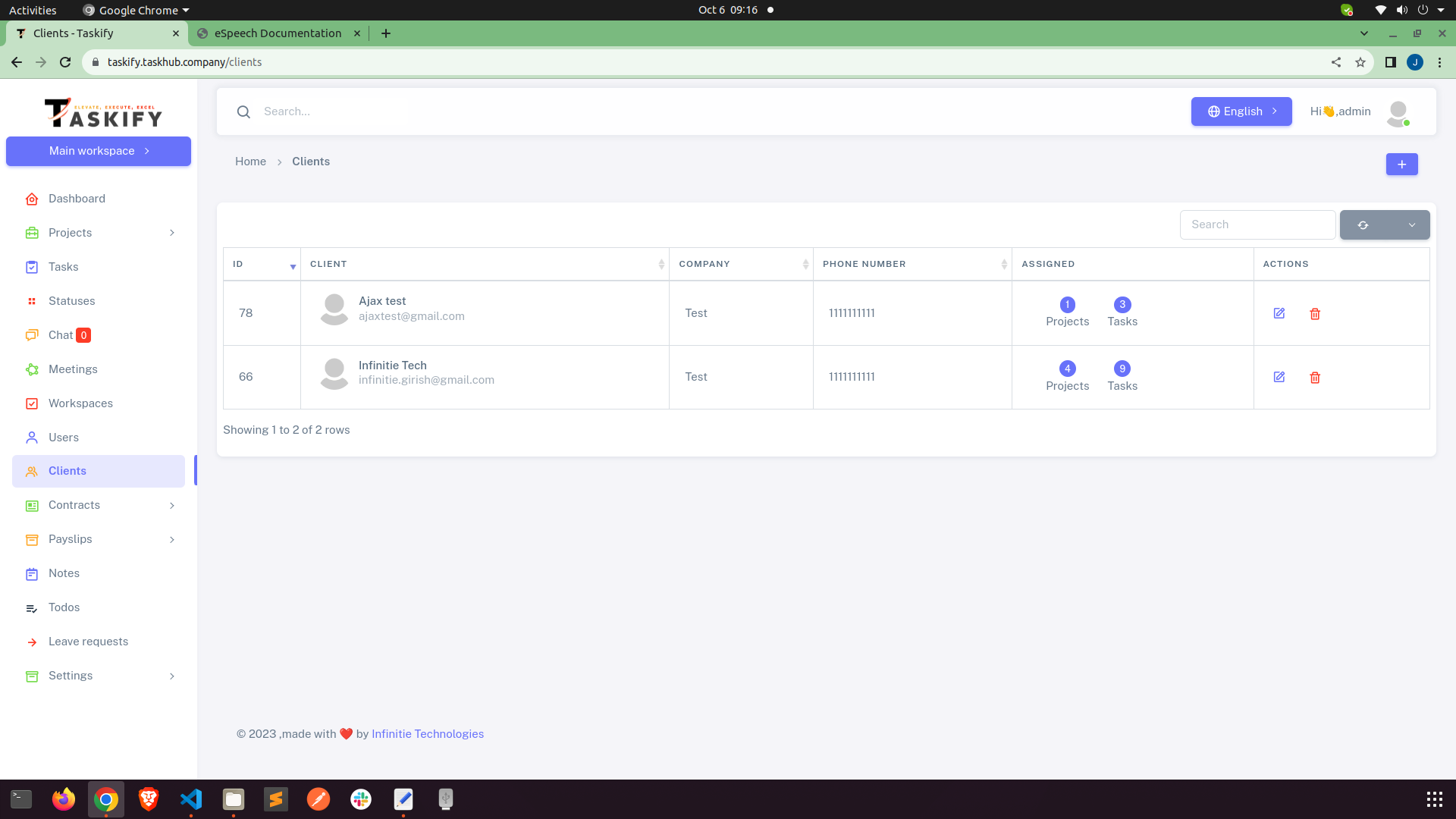
Task: Delete the Infinitie Tech client row
Action: click(x=1315, y=378)
